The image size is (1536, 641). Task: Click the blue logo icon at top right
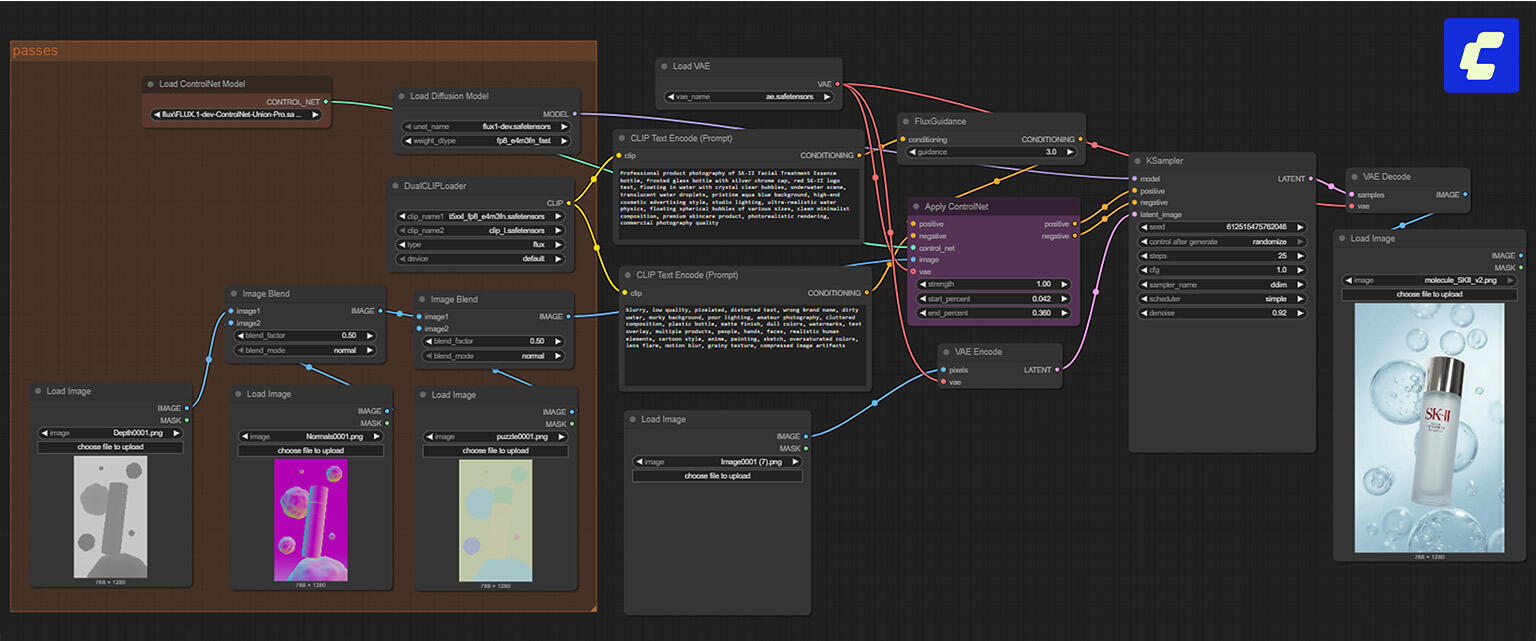click(1481, 55)
